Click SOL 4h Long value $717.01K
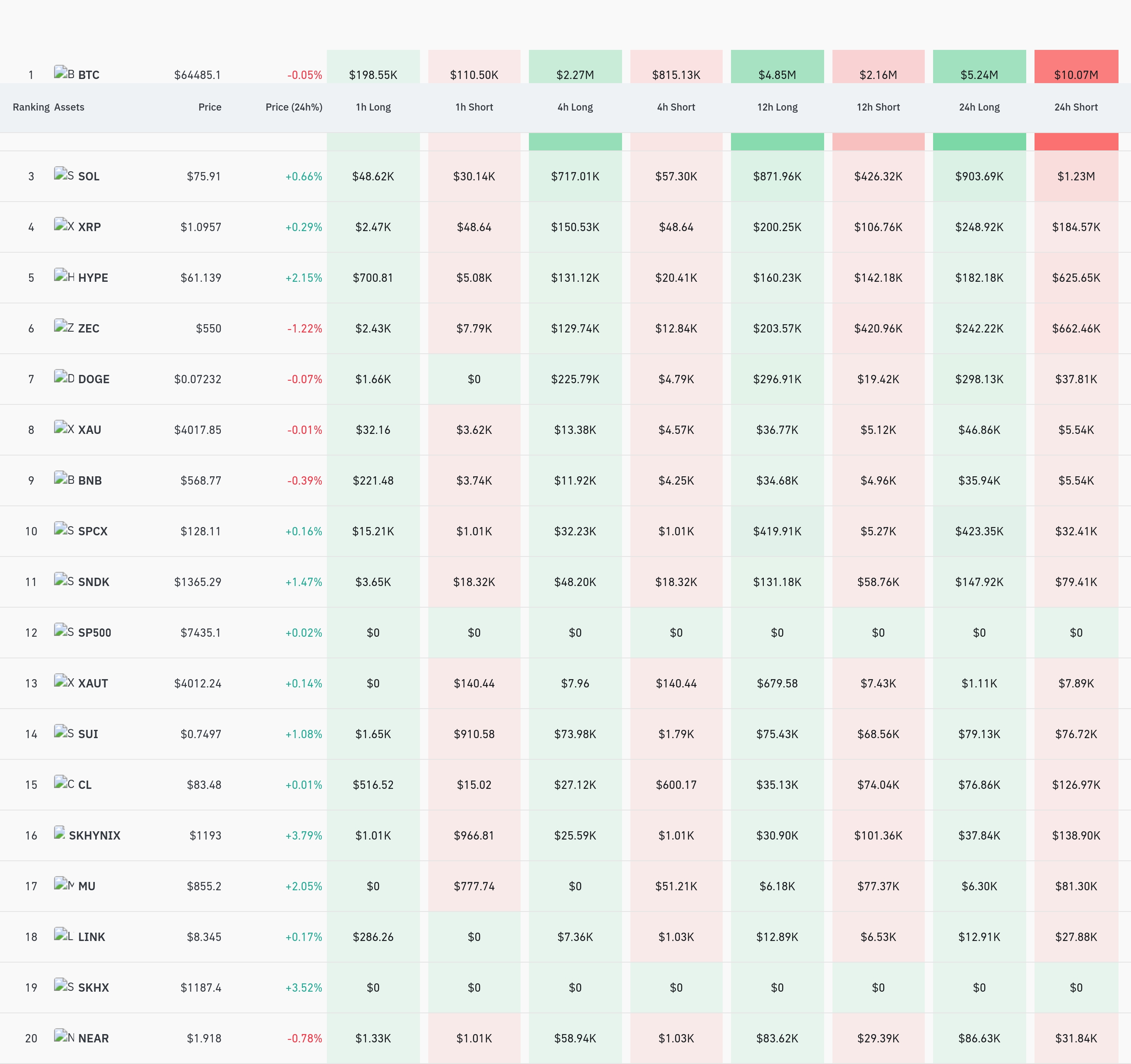This screenshot has height=1064, width=1131. pyautogui.click(x=575, y=176)
